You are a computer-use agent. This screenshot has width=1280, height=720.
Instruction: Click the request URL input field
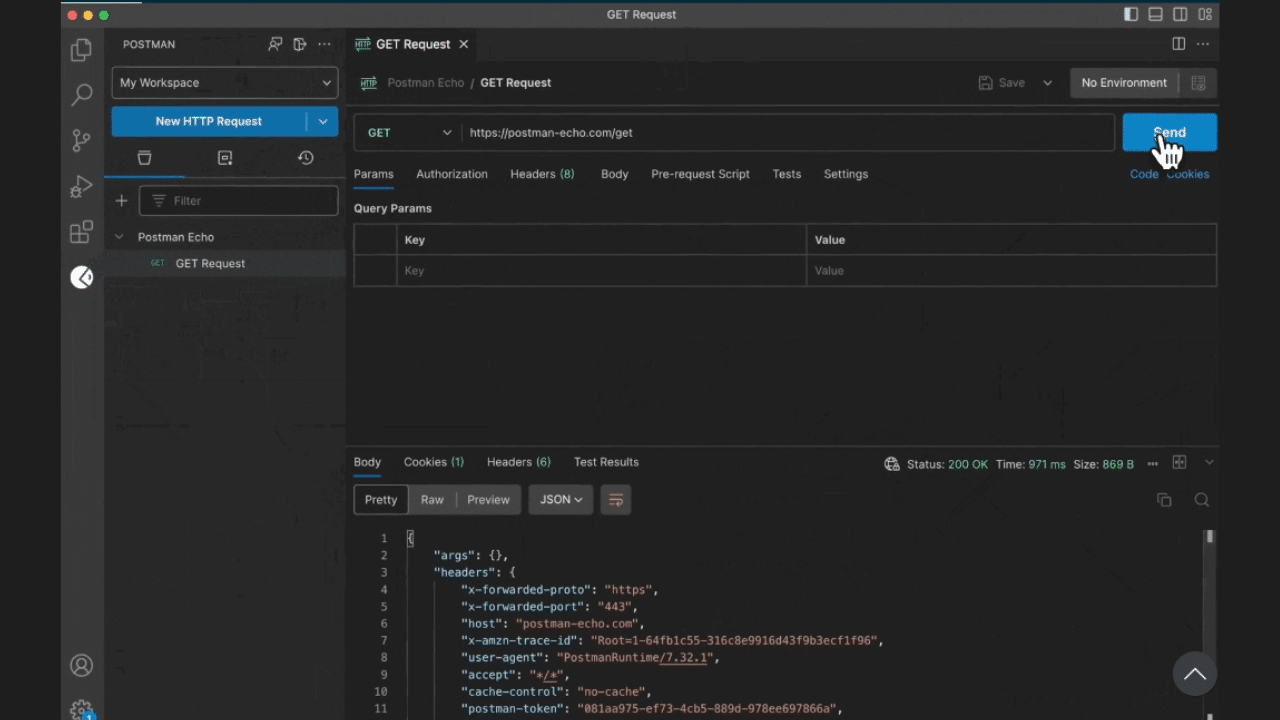(x=700, y=132)
